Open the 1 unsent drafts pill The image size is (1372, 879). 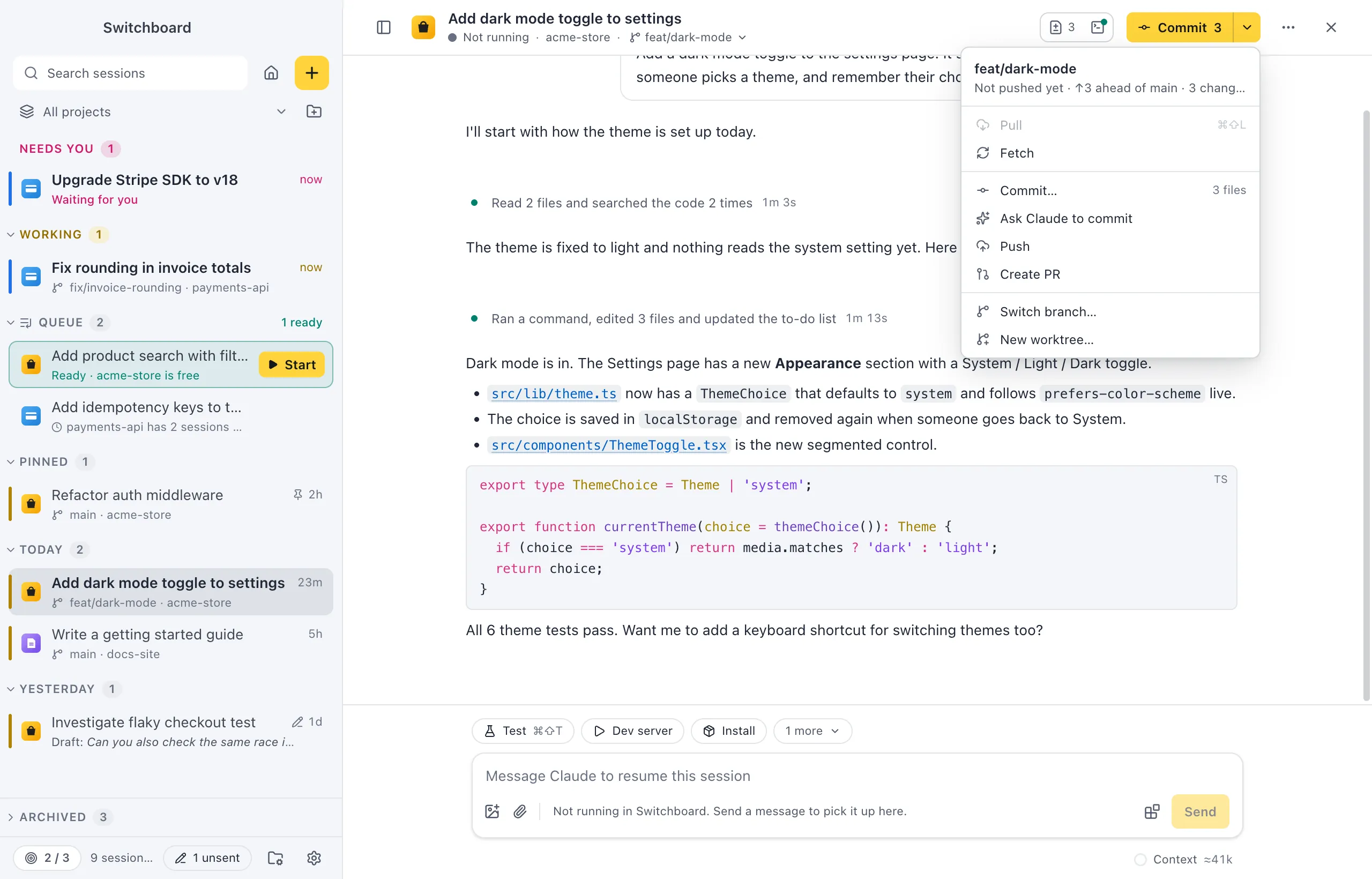coord(207,858)
